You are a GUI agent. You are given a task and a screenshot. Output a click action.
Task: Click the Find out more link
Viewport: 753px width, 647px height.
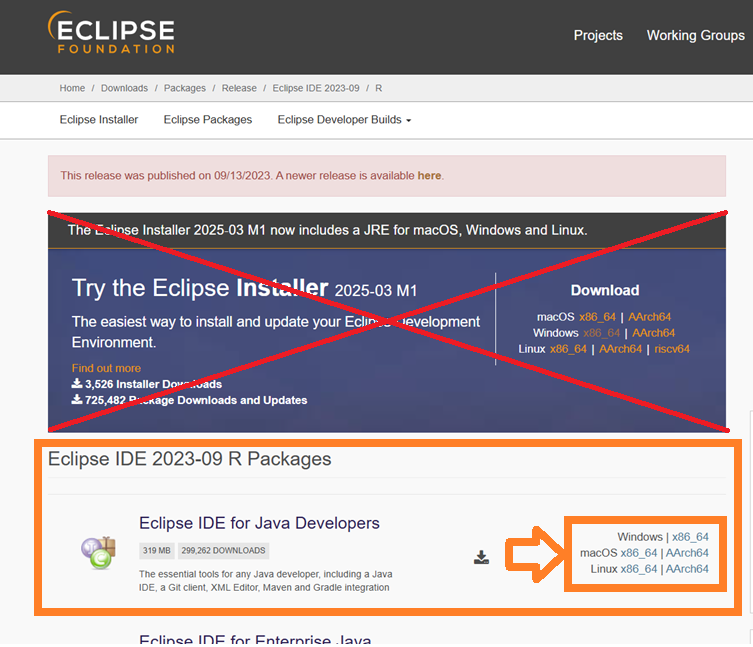click(106, 368)
